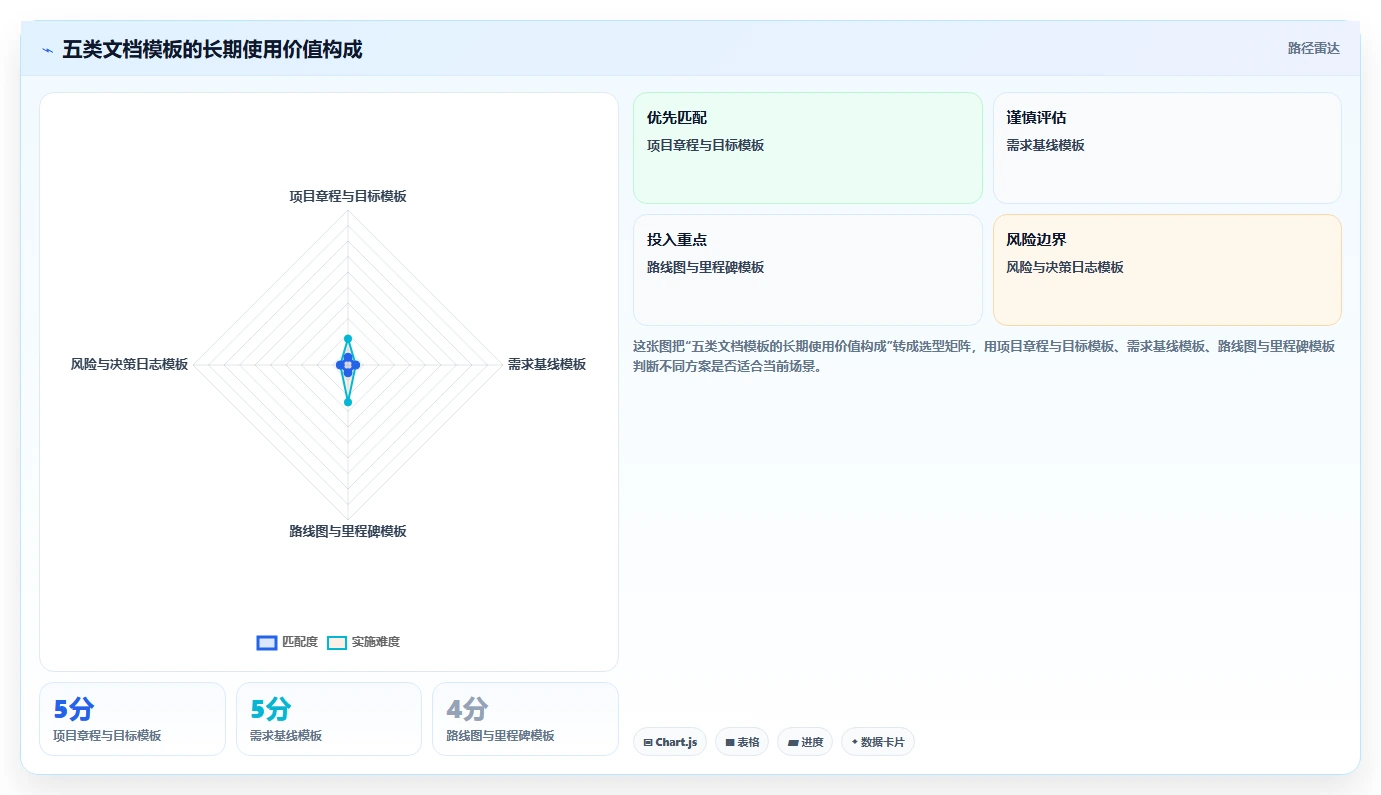Click the 数据卡片 tag chip
The height and width of the screenshot is (795, 1381).
[878, 742]
